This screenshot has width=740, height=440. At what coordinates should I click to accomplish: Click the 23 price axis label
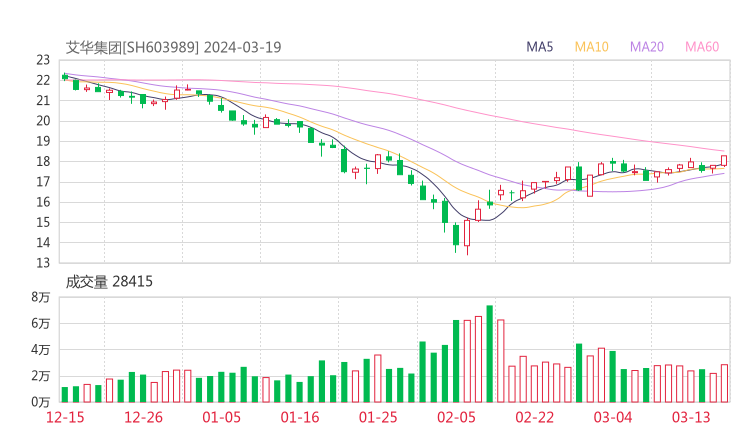tap(43, 60)
